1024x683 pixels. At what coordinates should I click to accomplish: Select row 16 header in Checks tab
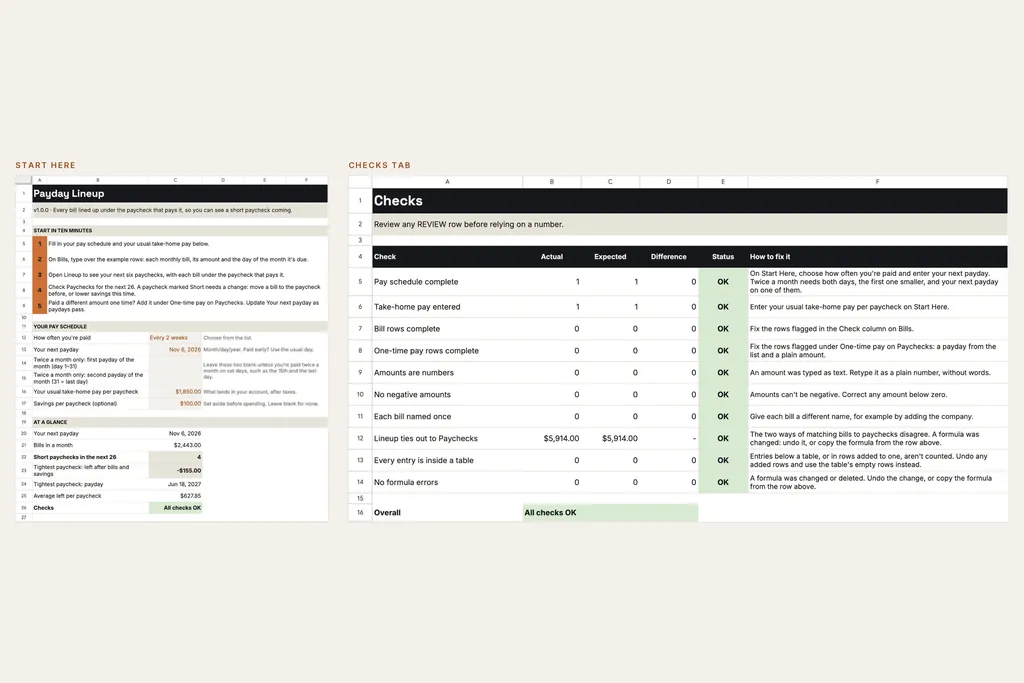click(x=360, y=513)
